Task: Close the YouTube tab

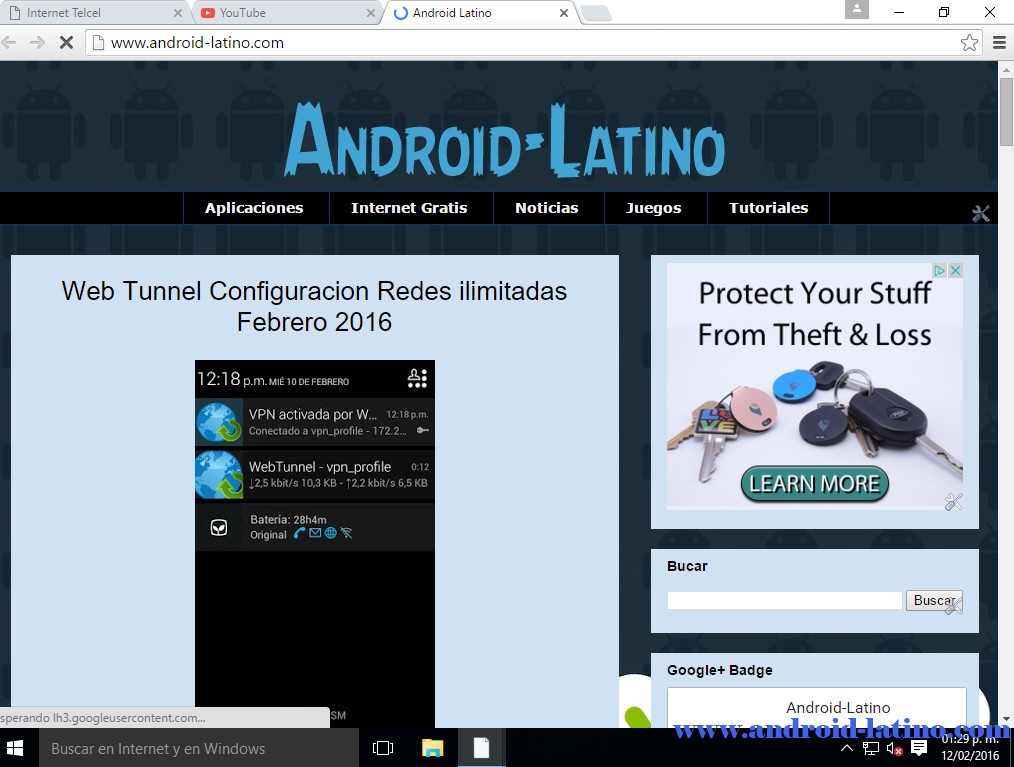Action: click(371, 13)
